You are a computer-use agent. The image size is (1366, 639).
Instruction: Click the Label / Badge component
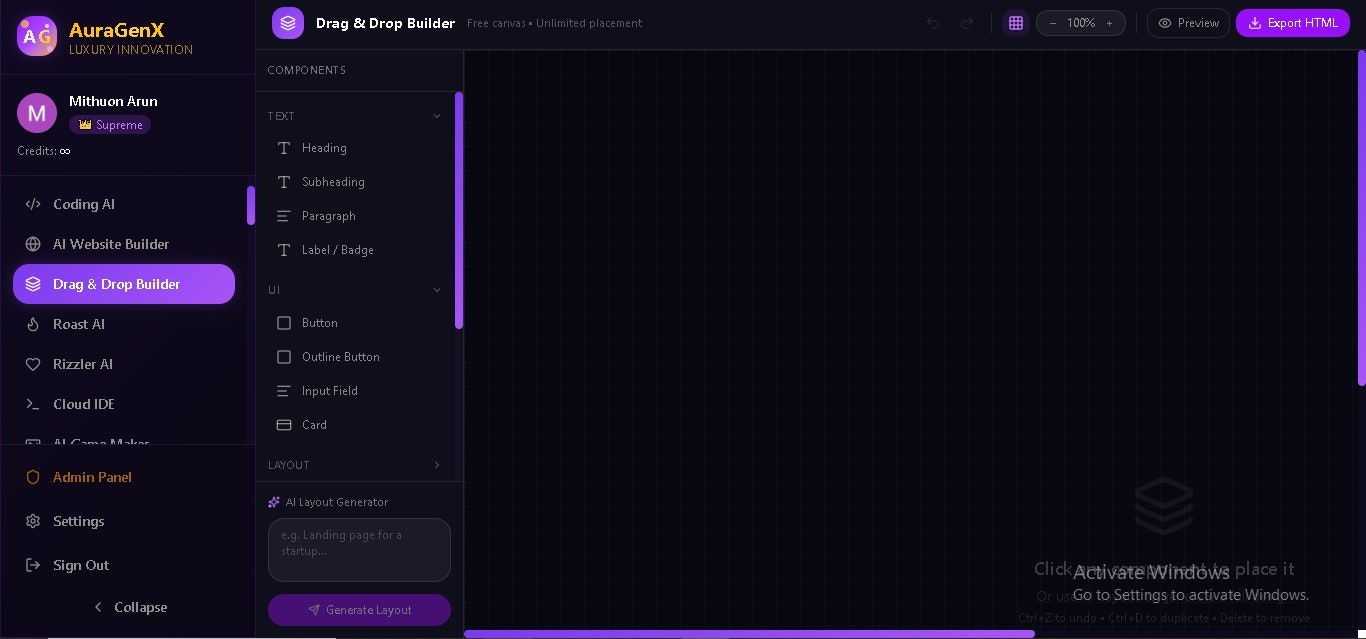click(x=337, y=250)
